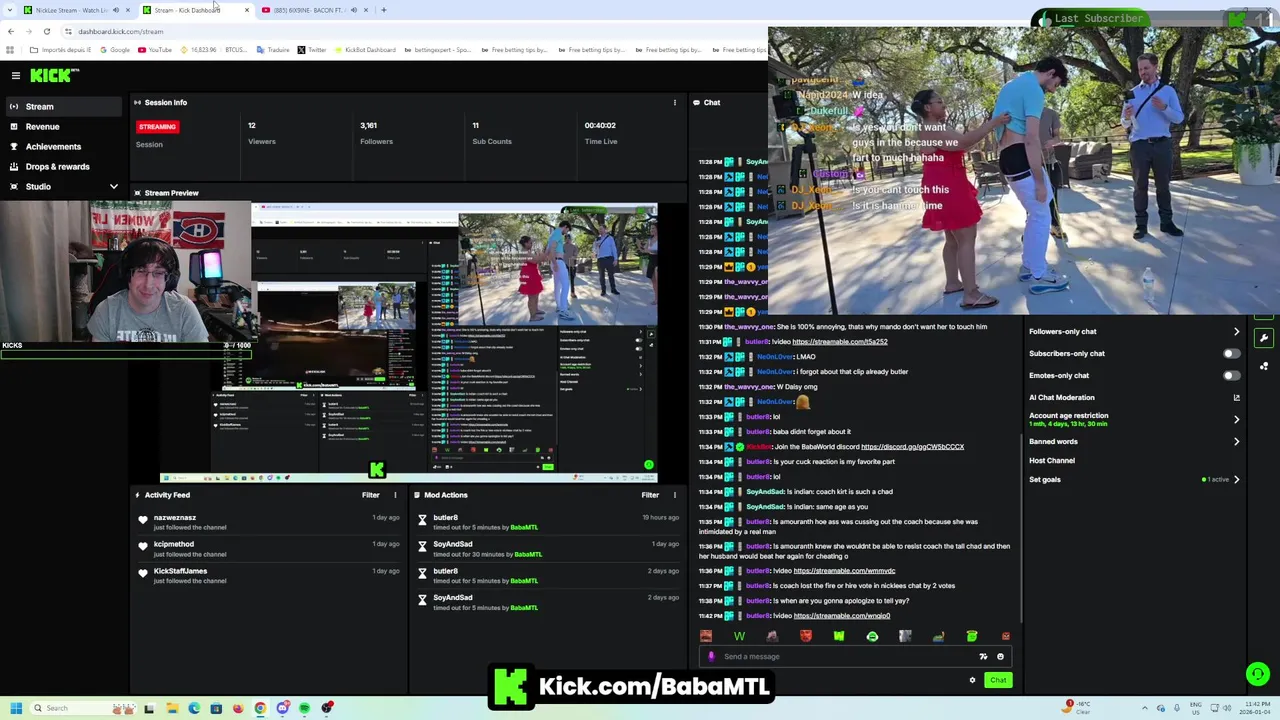The width and height of the screenshot is (1280, 720).
Task: Click SoyAndSad timed out 30 minutes entry
Action: coord(546,549)
